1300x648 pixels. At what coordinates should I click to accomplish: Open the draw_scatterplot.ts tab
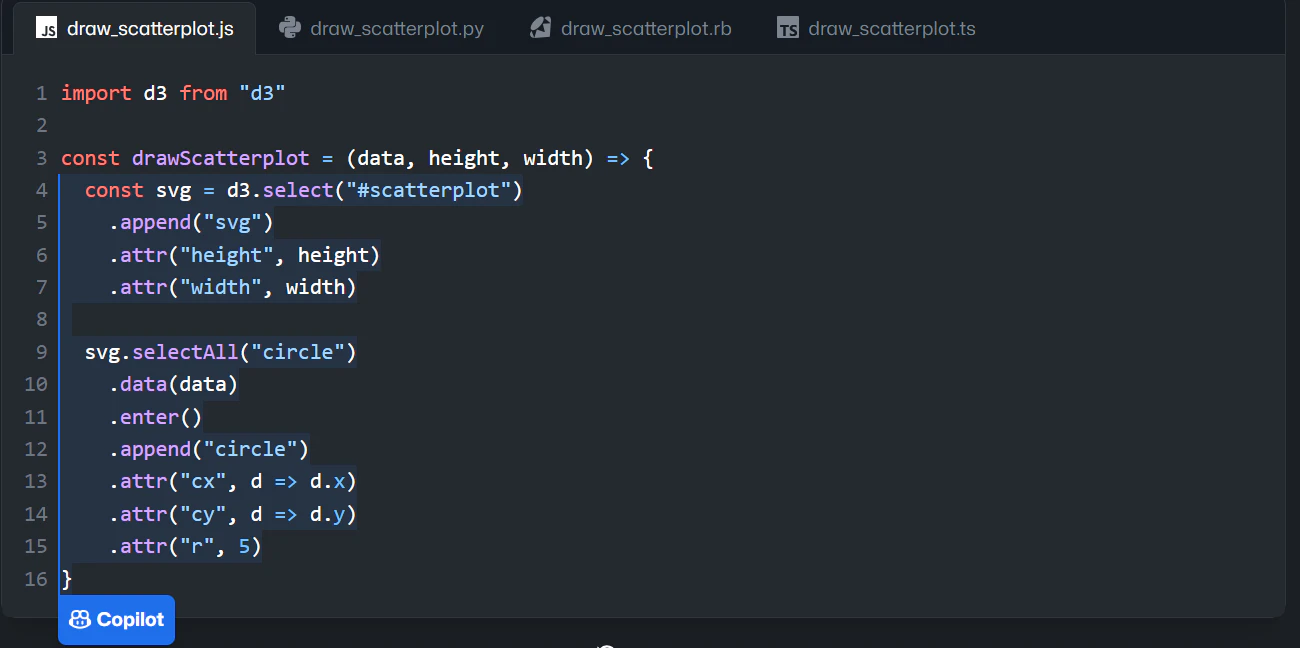tap(891, 28)
